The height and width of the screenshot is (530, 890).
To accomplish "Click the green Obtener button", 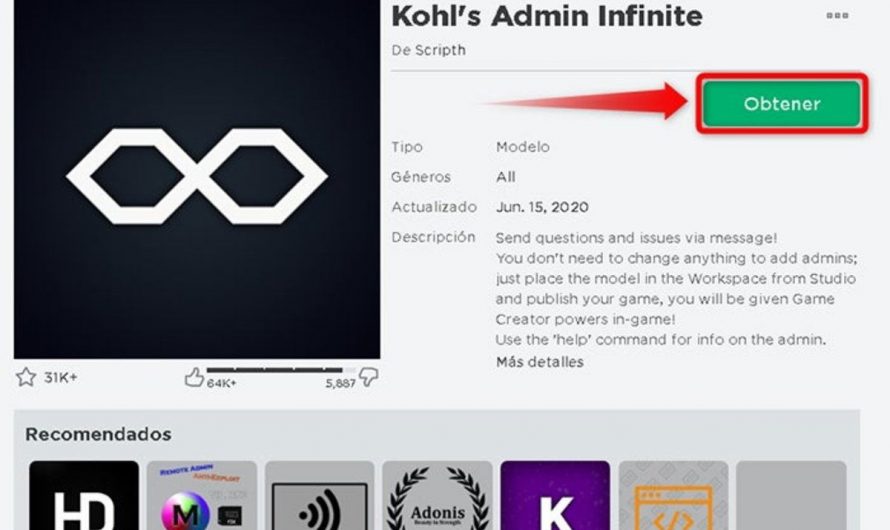I will pyautogui.click(x=782, y=104).
